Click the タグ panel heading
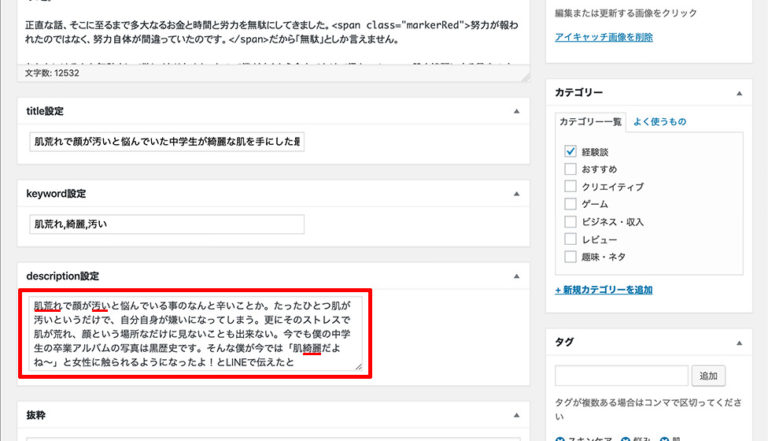Image resolution: width=768 pixels, height=441 pixels. (564, 342)
